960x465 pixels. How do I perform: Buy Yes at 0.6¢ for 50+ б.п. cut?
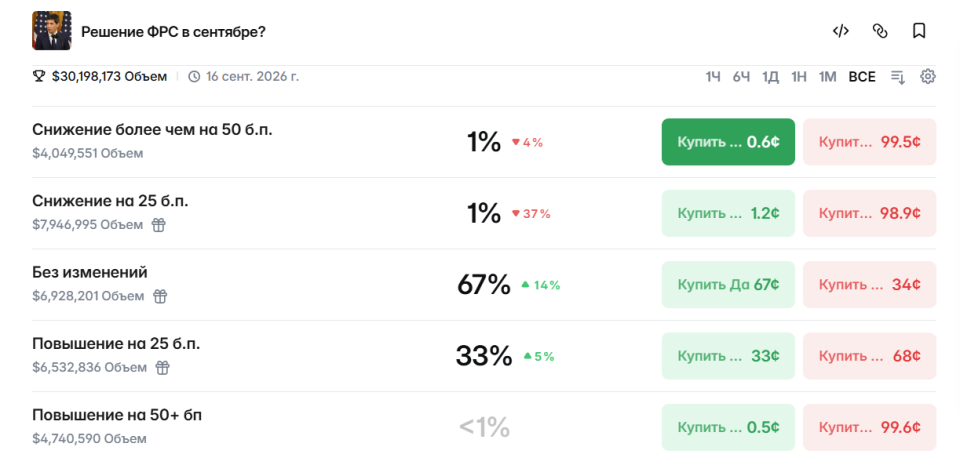tap(728, 142)
